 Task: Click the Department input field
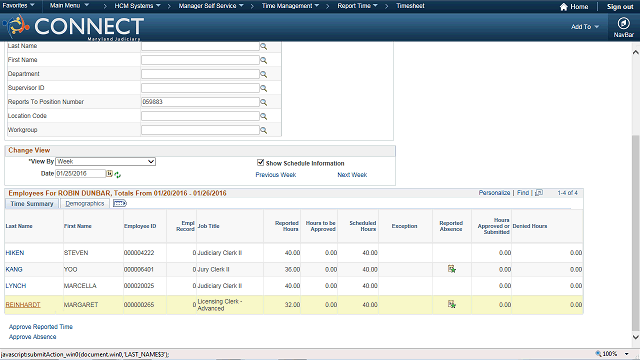click(x=200, y=74)
